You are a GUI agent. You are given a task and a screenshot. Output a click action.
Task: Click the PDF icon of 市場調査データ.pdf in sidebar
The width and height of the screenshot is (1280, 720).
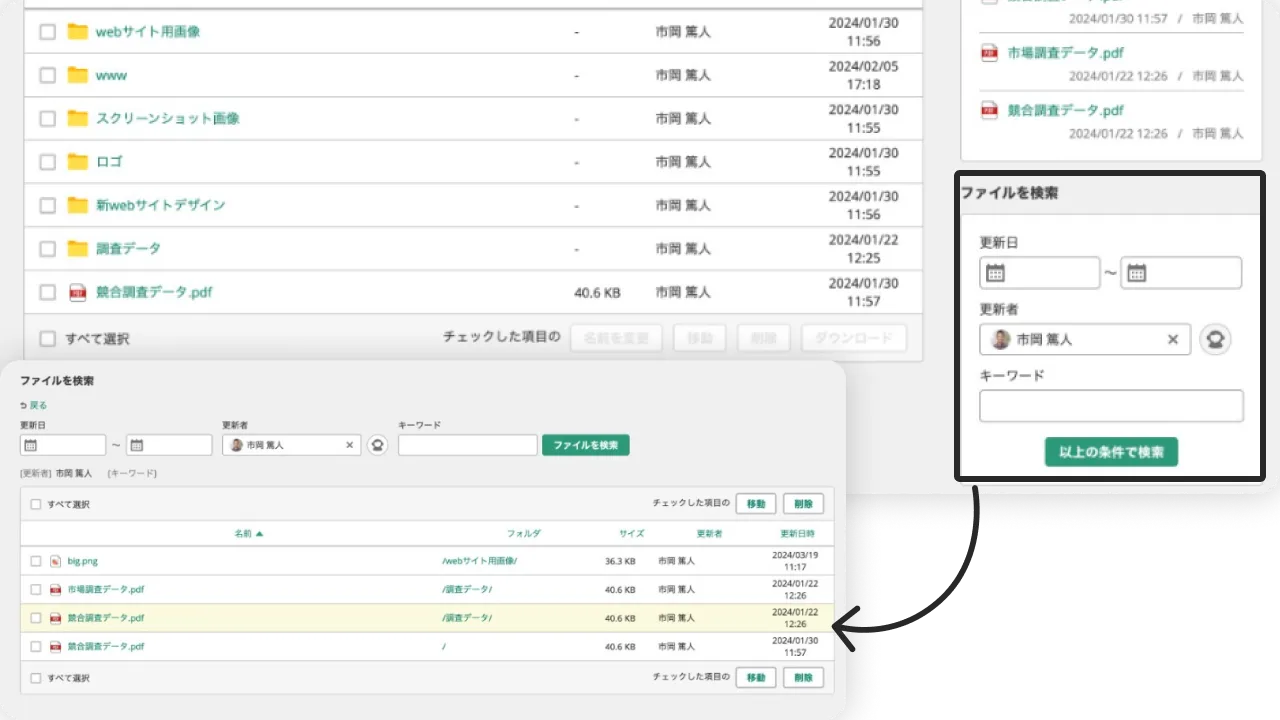click(987, 53)
